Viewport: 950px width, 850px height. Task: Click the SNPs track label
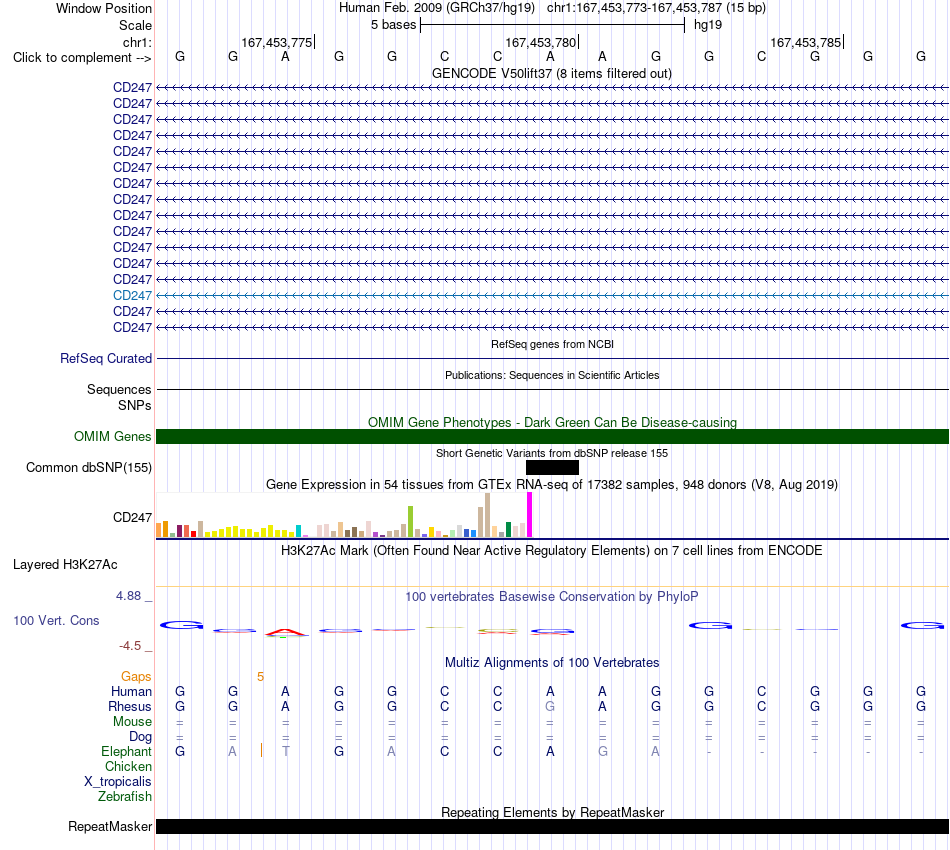coord(135,405)
